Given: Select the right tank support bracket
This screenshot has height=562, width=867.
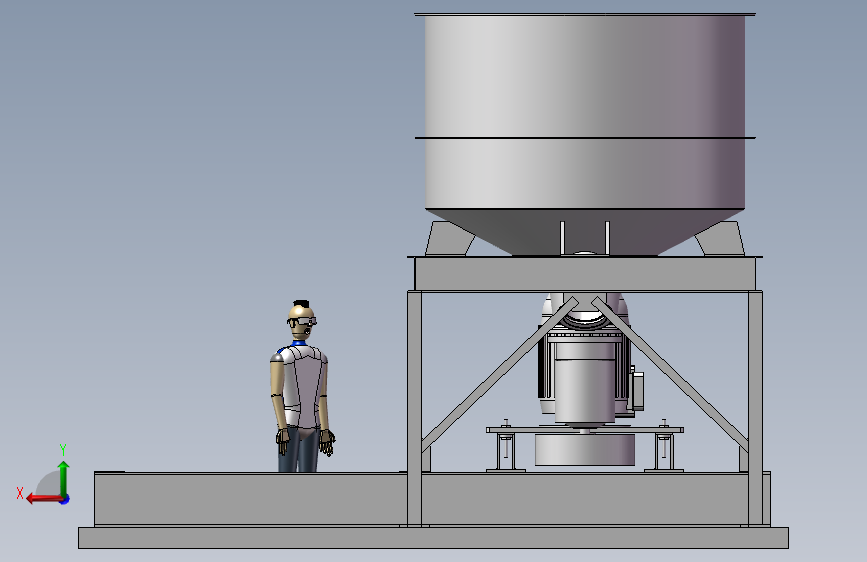Looking at the screenshot, I should (x=720, y=239).
